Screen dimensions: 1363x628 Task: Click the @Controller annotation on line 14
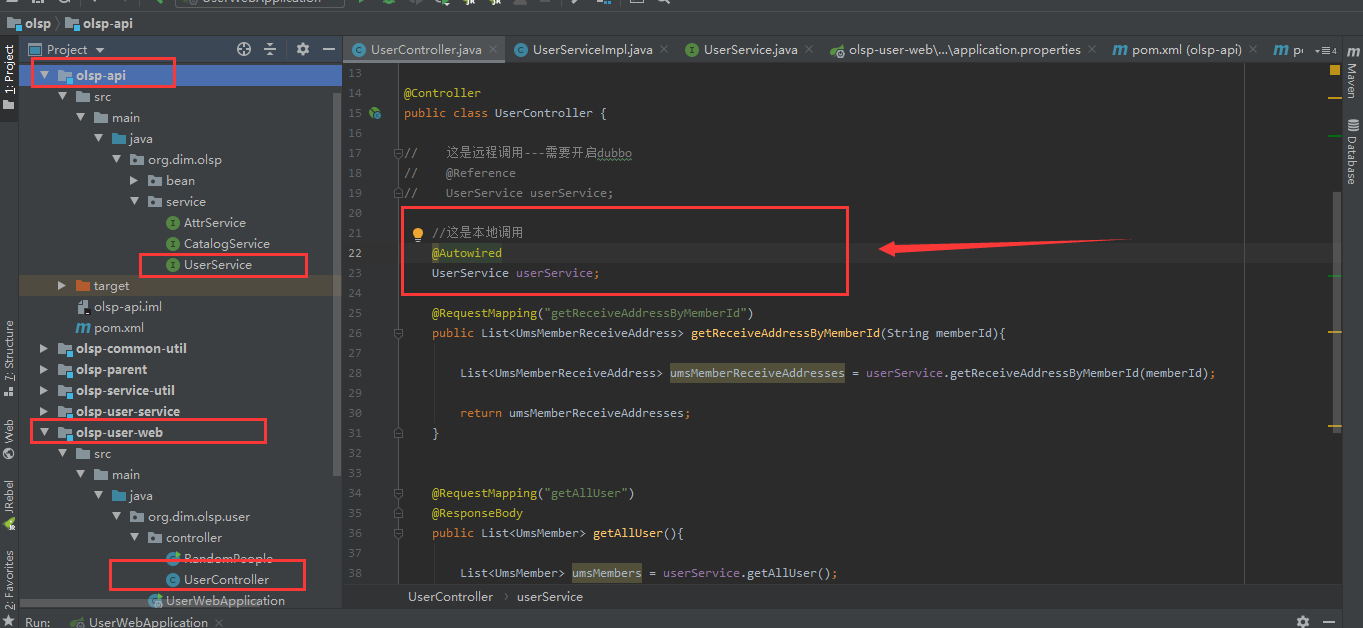442,94
